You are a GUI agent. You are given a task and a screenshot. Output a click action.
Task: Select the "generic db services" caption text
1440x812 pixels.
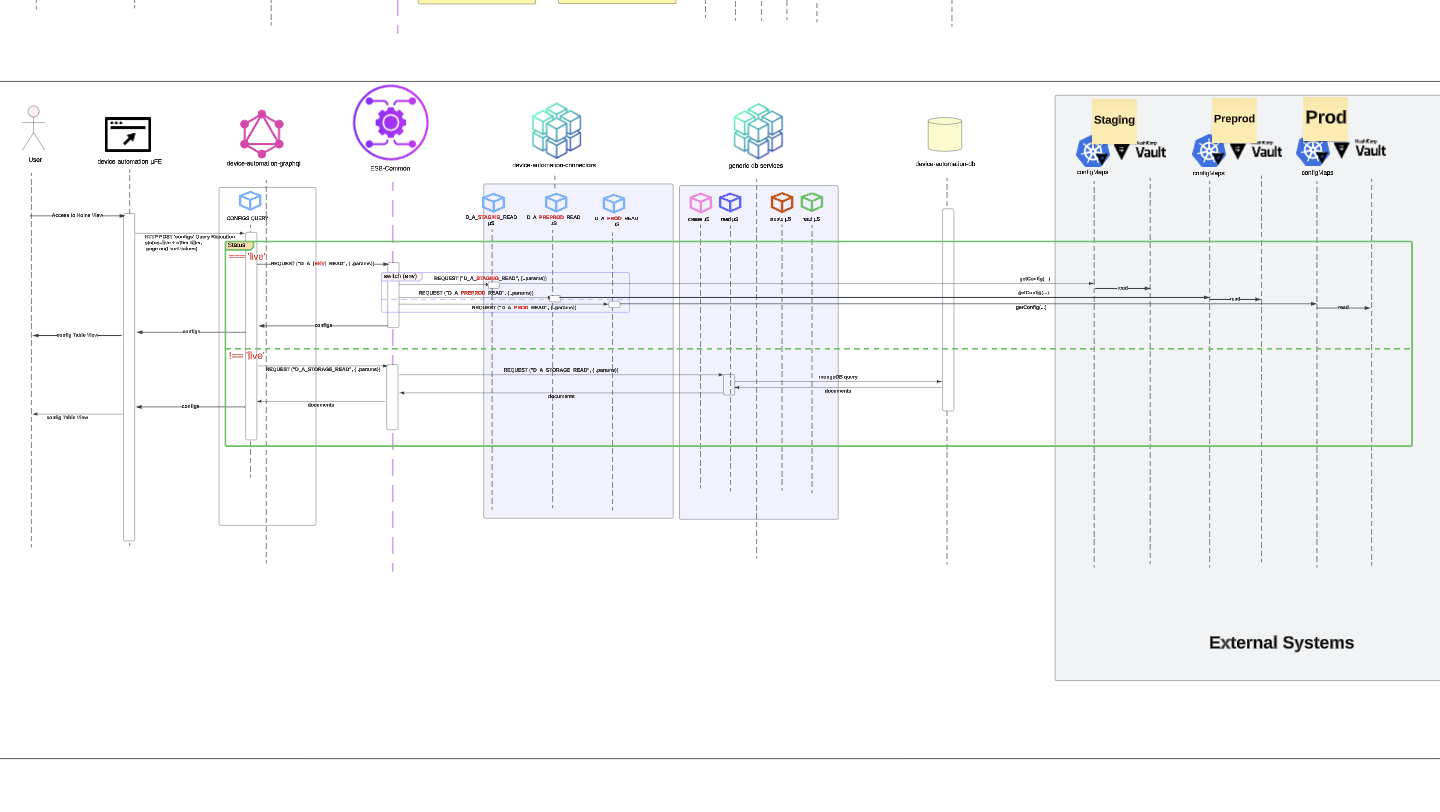(x=756, y=166)
